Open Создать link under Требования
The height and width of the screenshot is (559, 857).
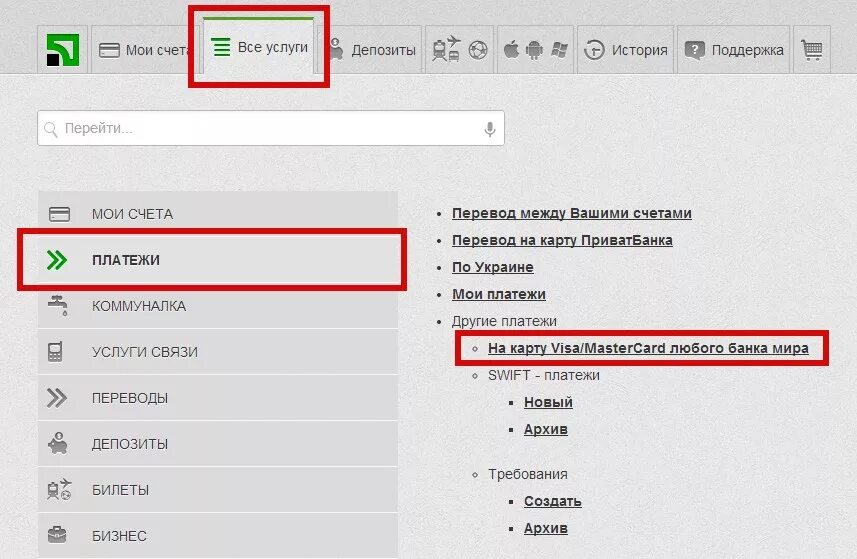[553, 501]
